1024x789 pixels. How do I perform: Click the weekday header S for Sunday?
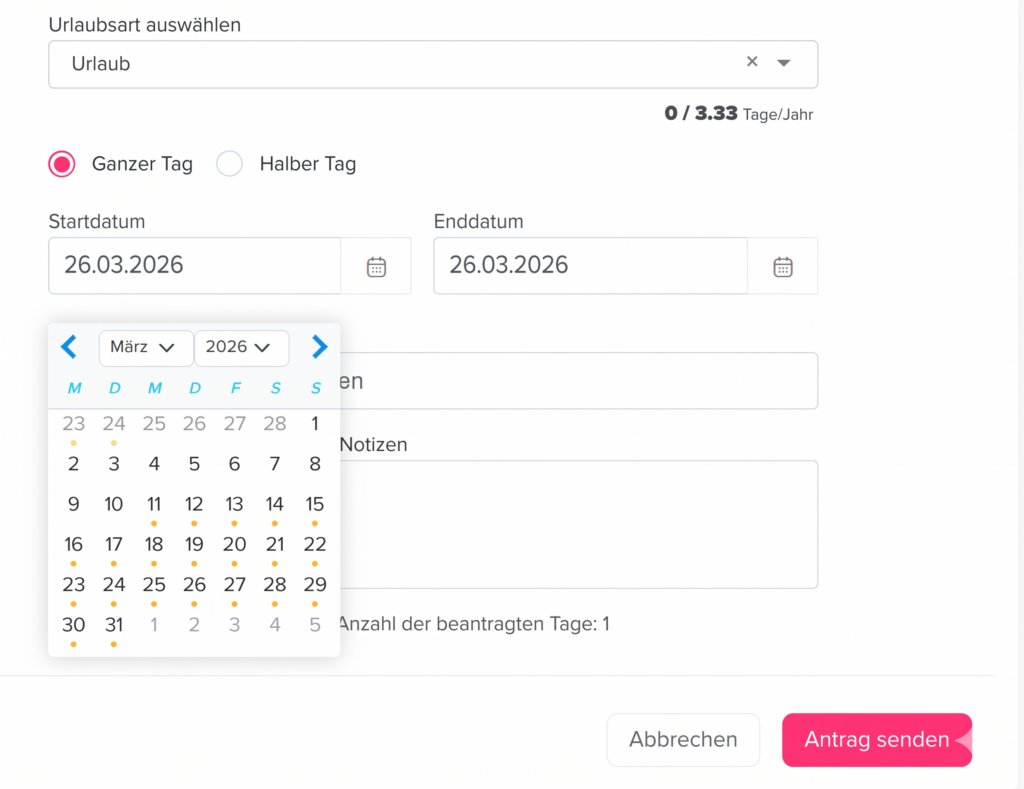tap(315, 388)
